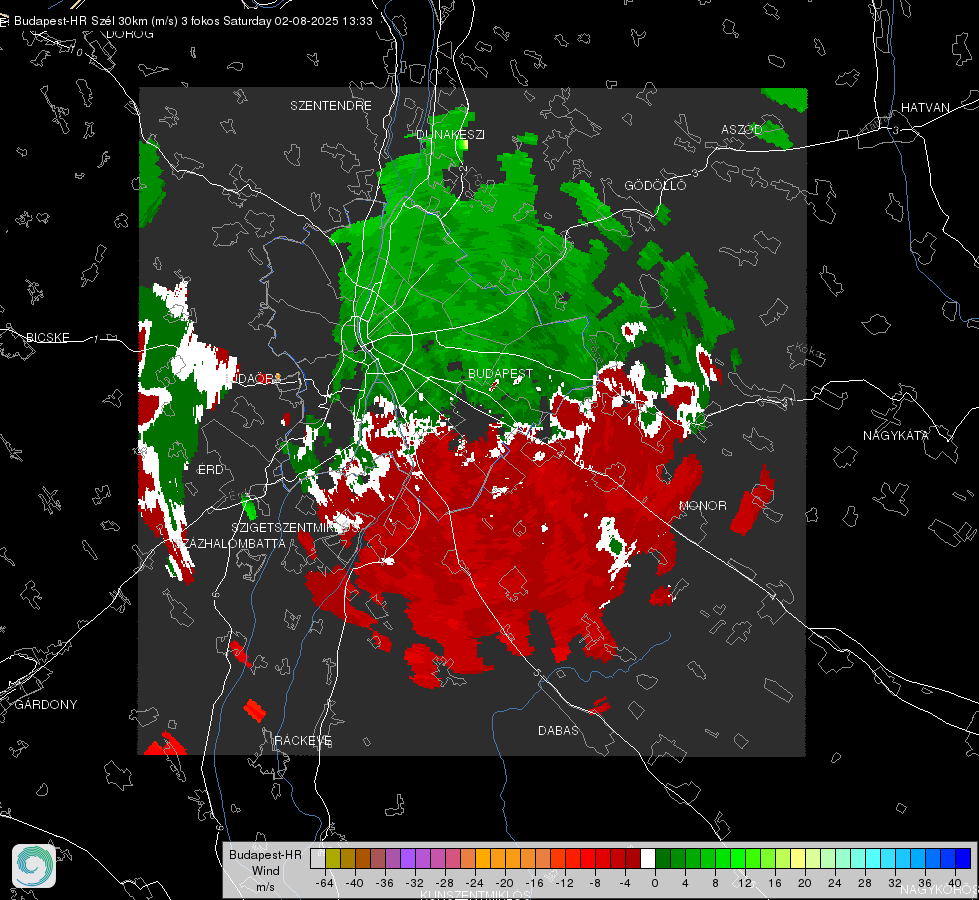Click the timestamp 'Saturday 02-08-2025 13:33'
Image resolution: width=979 pixels, height=900 pixels.
click(298, 21)
